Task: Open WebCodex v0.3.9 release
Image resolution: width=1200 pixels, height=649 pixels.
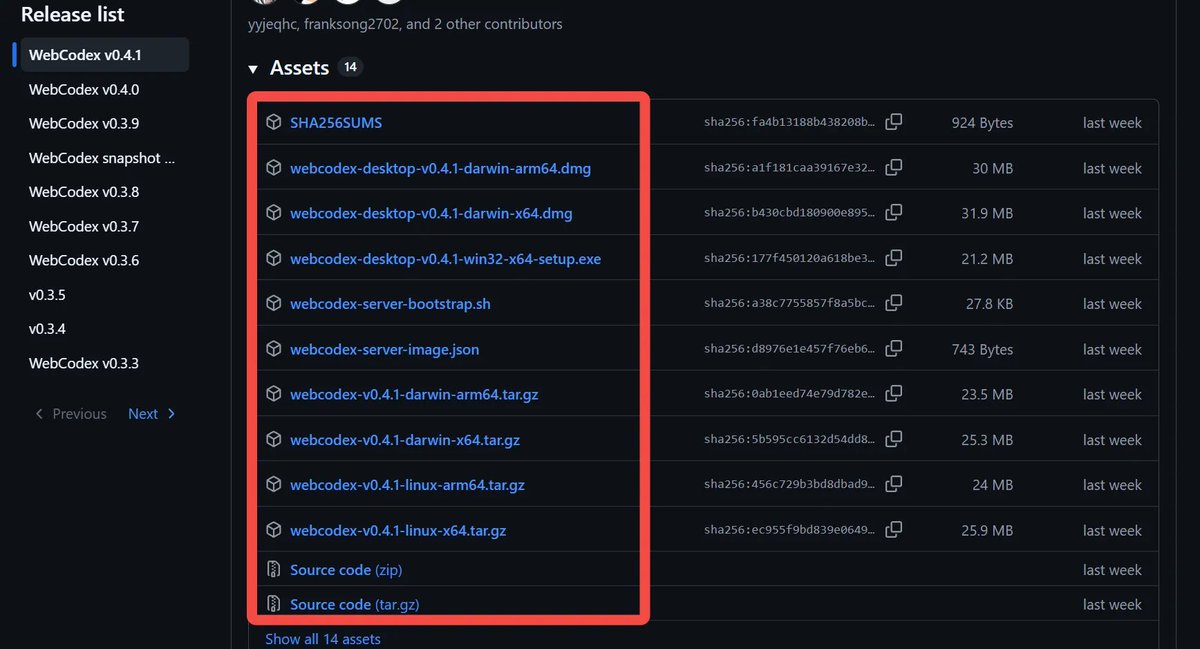Action: (x=84, y=124)
